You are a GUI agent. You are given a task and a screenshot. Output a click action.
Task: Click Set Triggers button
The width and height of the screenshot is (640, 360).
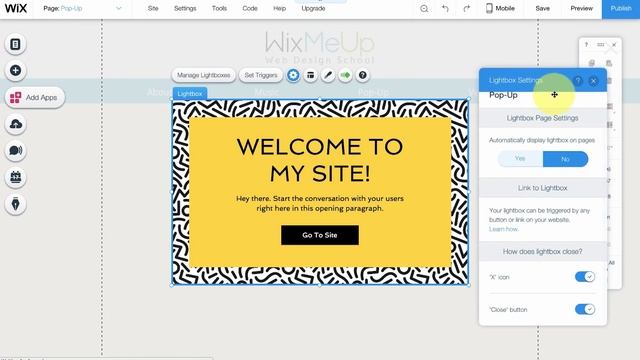pos(261,75)
